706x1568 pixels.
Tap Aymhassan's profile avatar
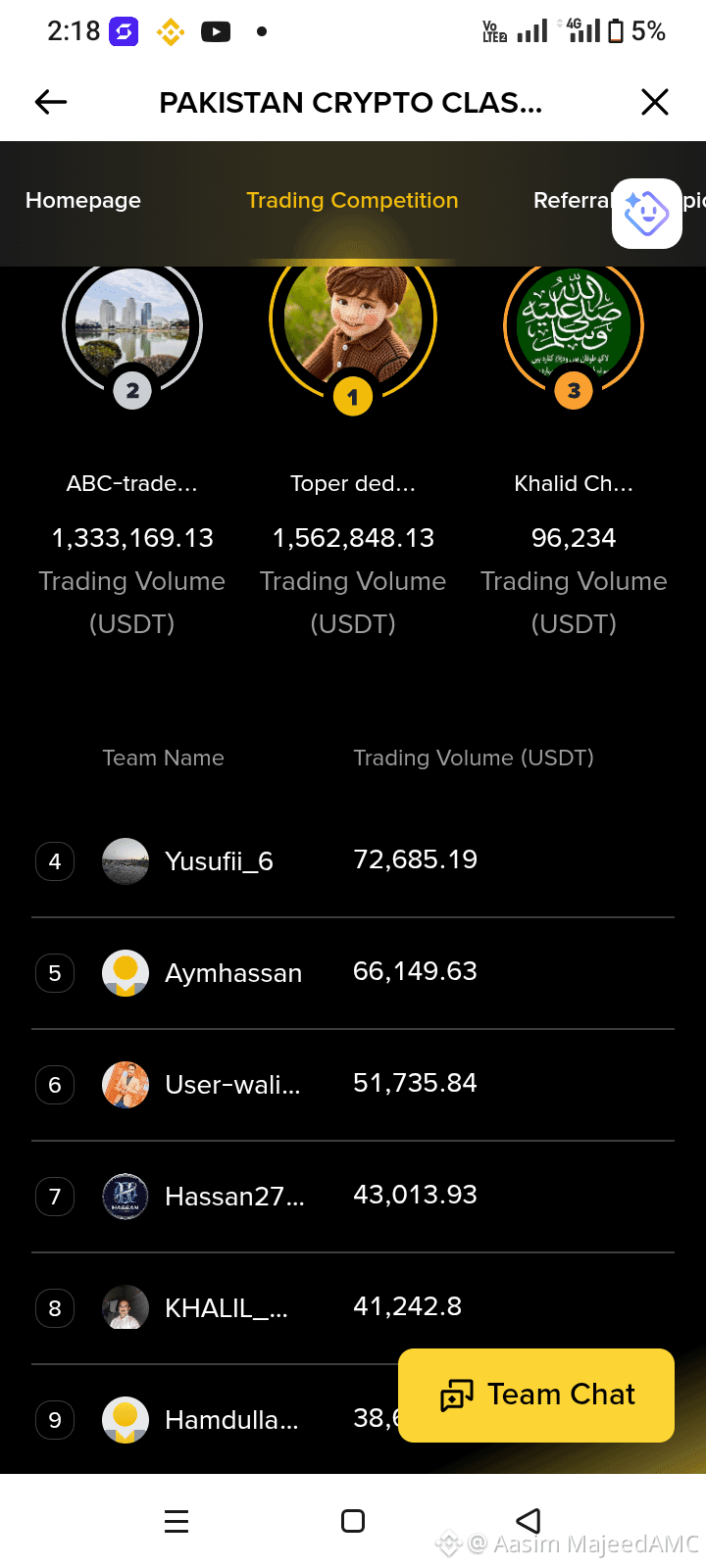(x=126, y=973)
